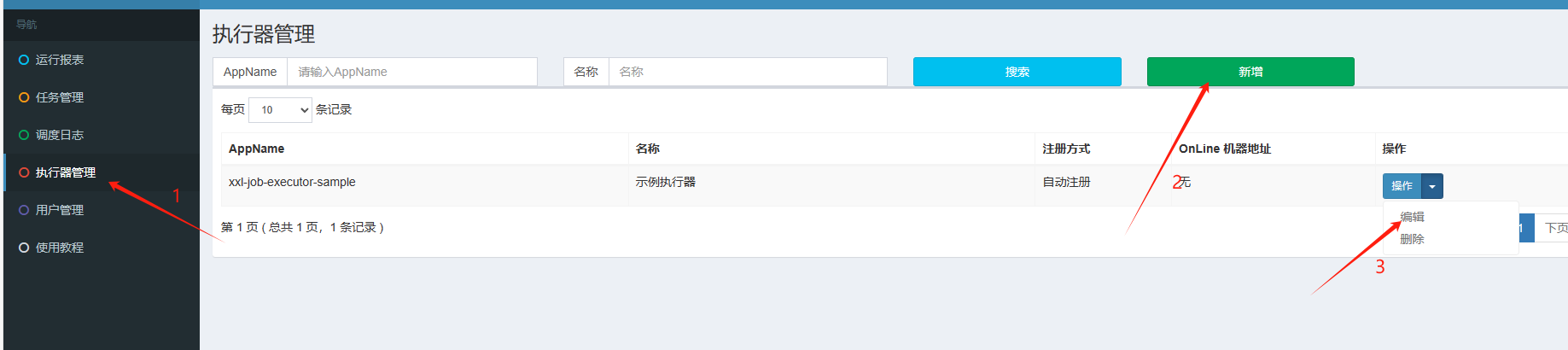Go to next page with 下页
The width and height of the screenshot is (1568, 350).
click(1554, 228)
